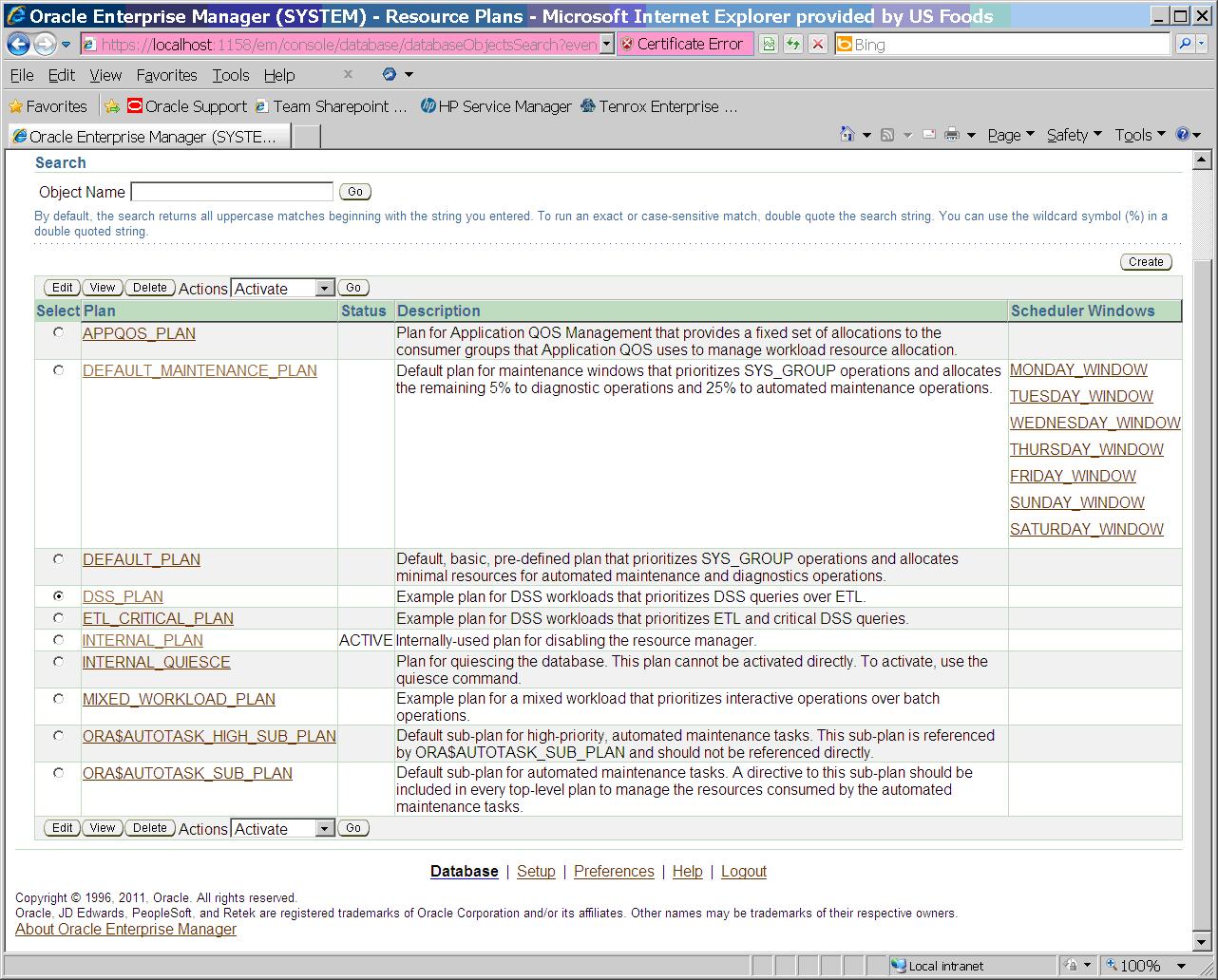Screen dimensions: 1218x980
Task: Expand the address bar URL dropdown
Action: pos(607,44)
